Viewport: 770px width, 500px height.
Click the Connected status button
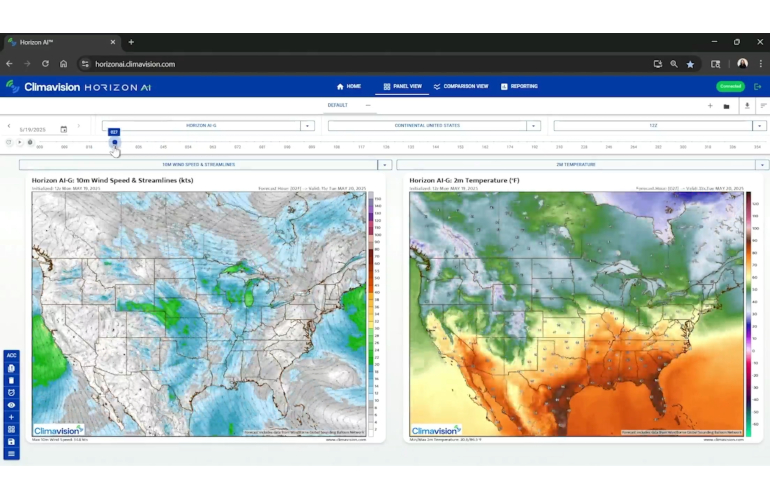tap(730, 87)
